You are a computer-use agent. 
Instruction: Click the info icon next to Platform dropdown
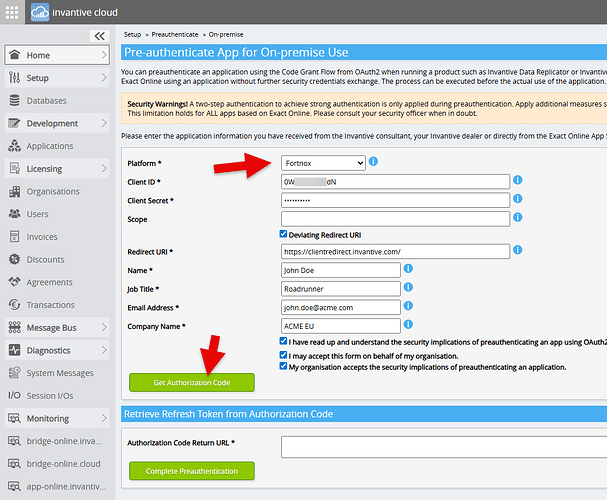tap(373, 162)
